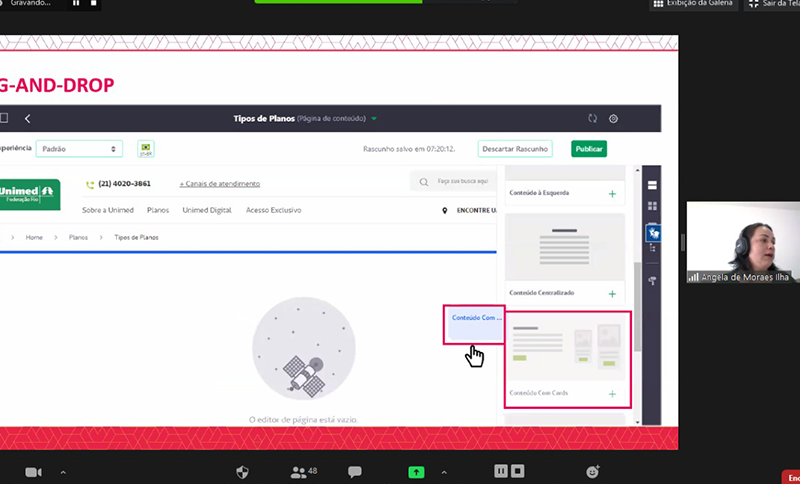Image resolution: width=800 pixels, height=484 pixels.
Task: Expand the Padrão experience dropdown
Action: point(79,149)
